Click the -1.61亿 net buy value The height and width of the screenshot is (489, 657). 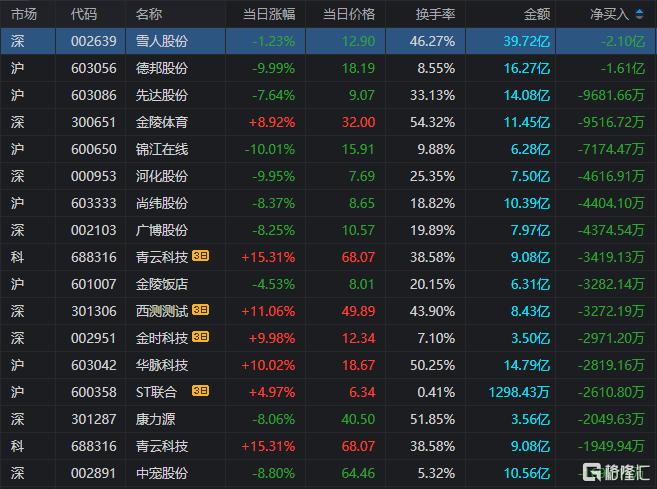(623, 68)
